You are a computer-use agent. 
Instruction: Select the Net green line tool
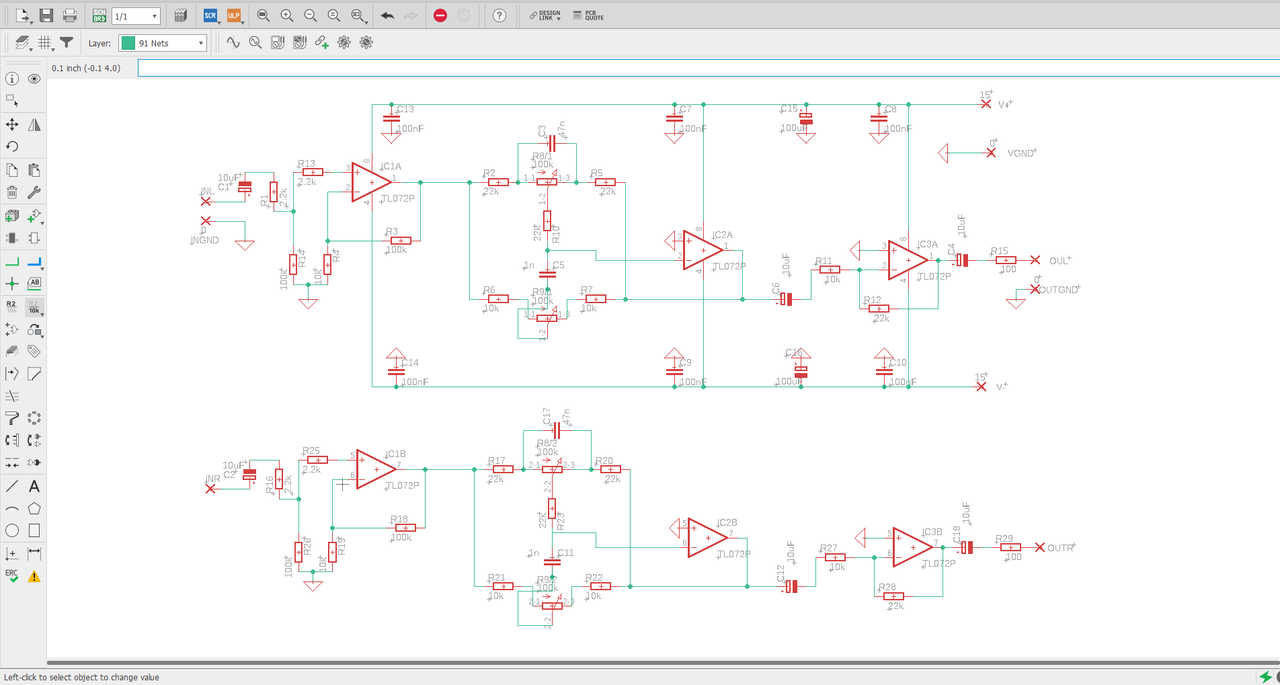[12, 261]
